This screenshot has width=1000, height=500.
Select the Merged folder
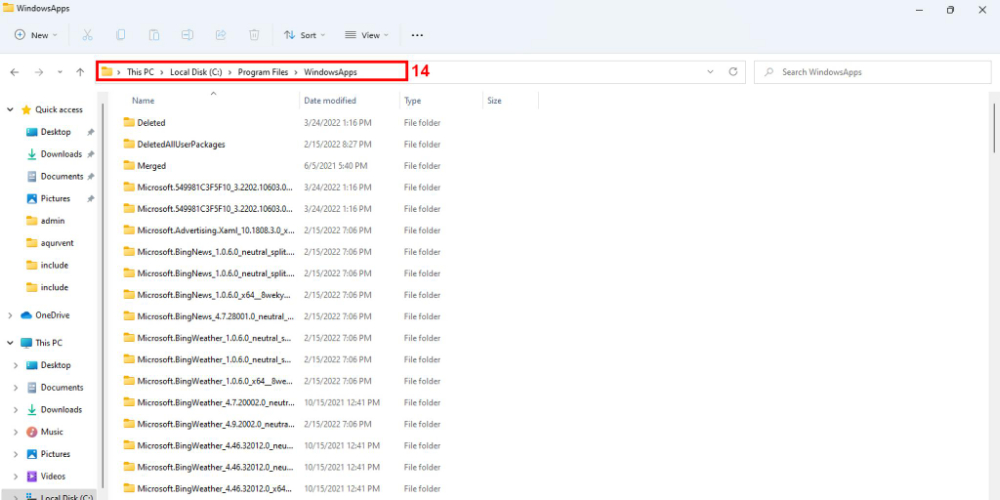(x=151, y=166)
